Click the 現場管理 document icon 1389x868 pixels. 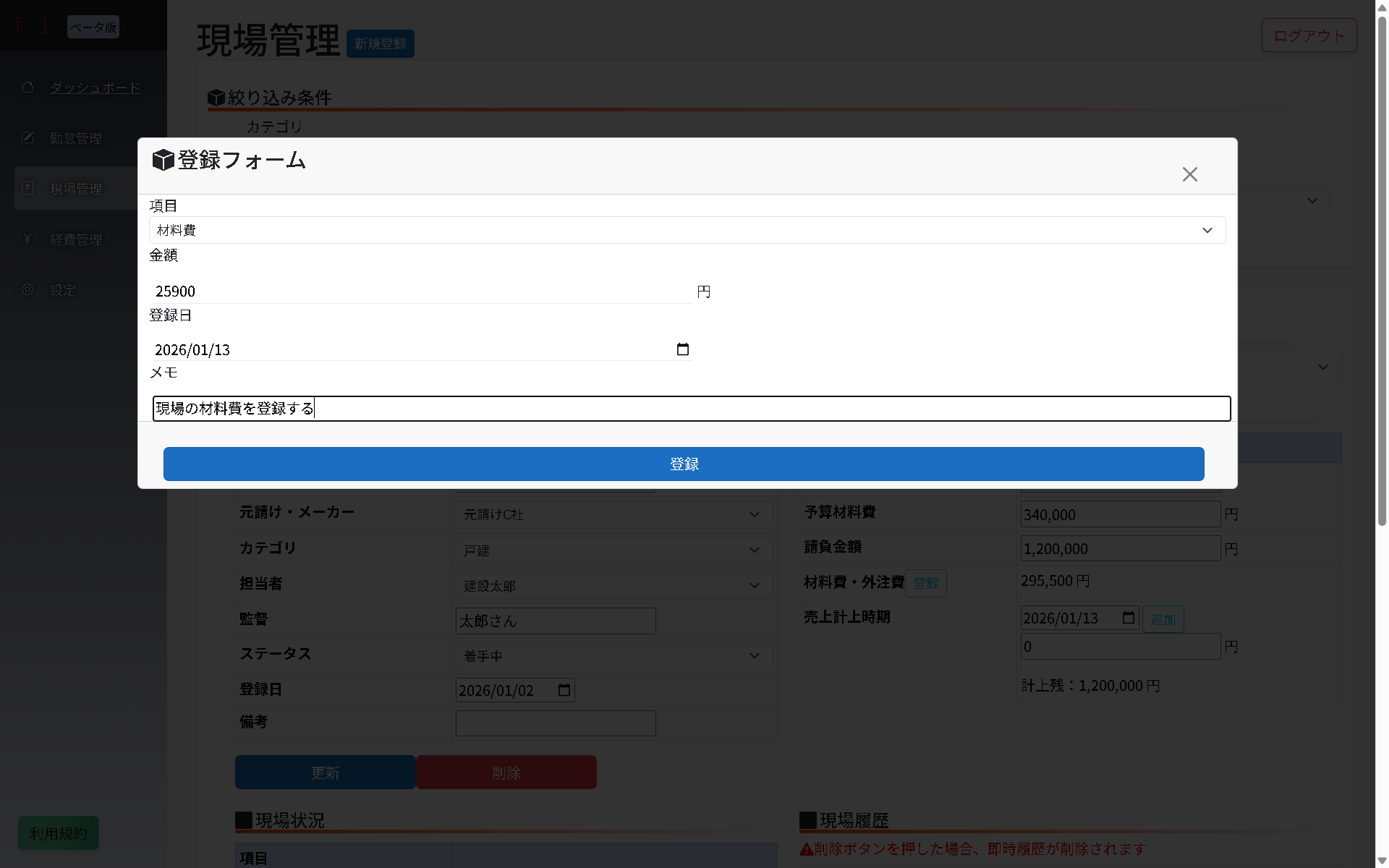pyautogui.click(x=27, y=188)
